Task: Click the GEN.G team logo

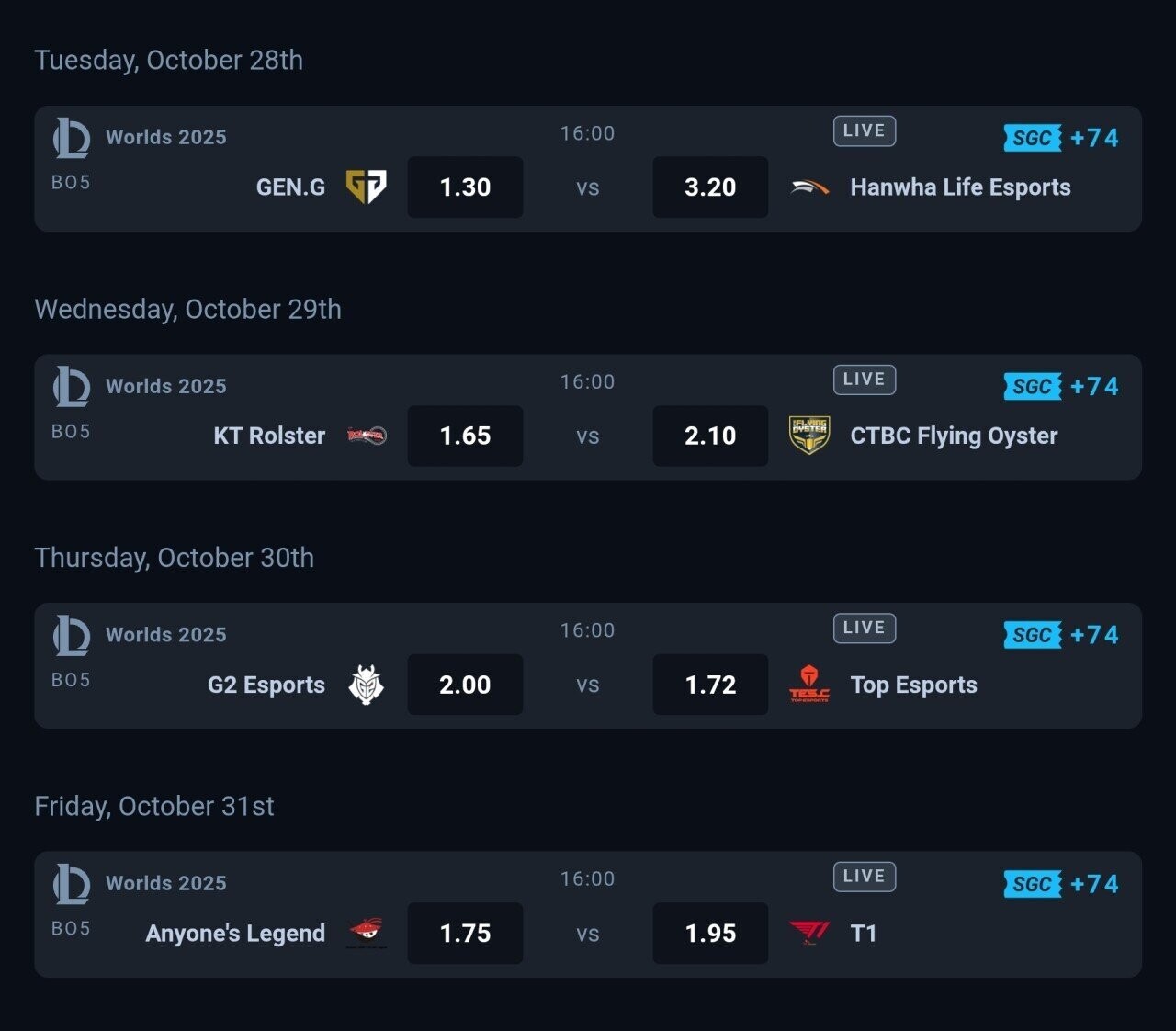Action: (366, 187)
